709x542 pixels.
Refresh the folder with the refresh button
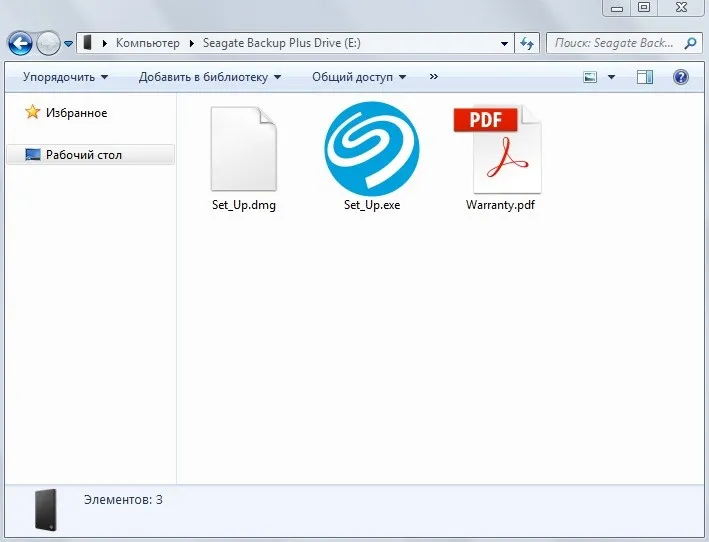point(527,43)
